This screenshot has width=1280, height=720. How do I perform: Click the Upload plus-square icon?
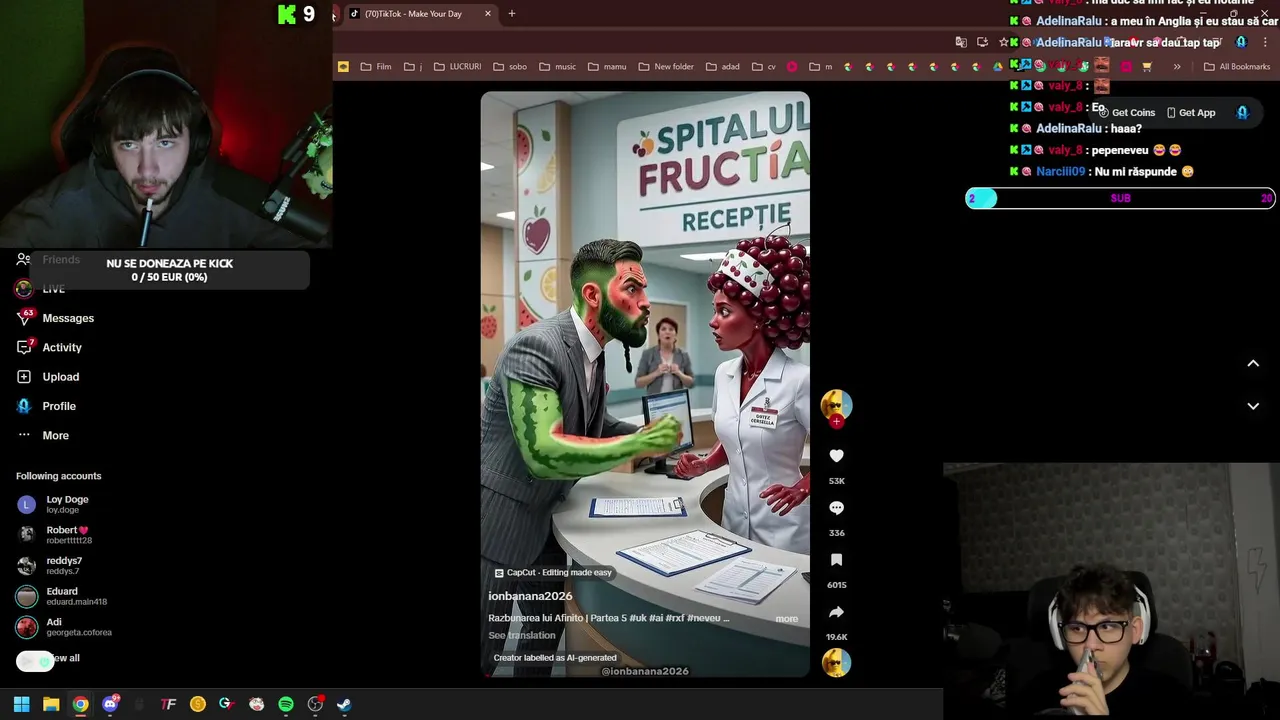pyautogui.click(x=24, y=377)
